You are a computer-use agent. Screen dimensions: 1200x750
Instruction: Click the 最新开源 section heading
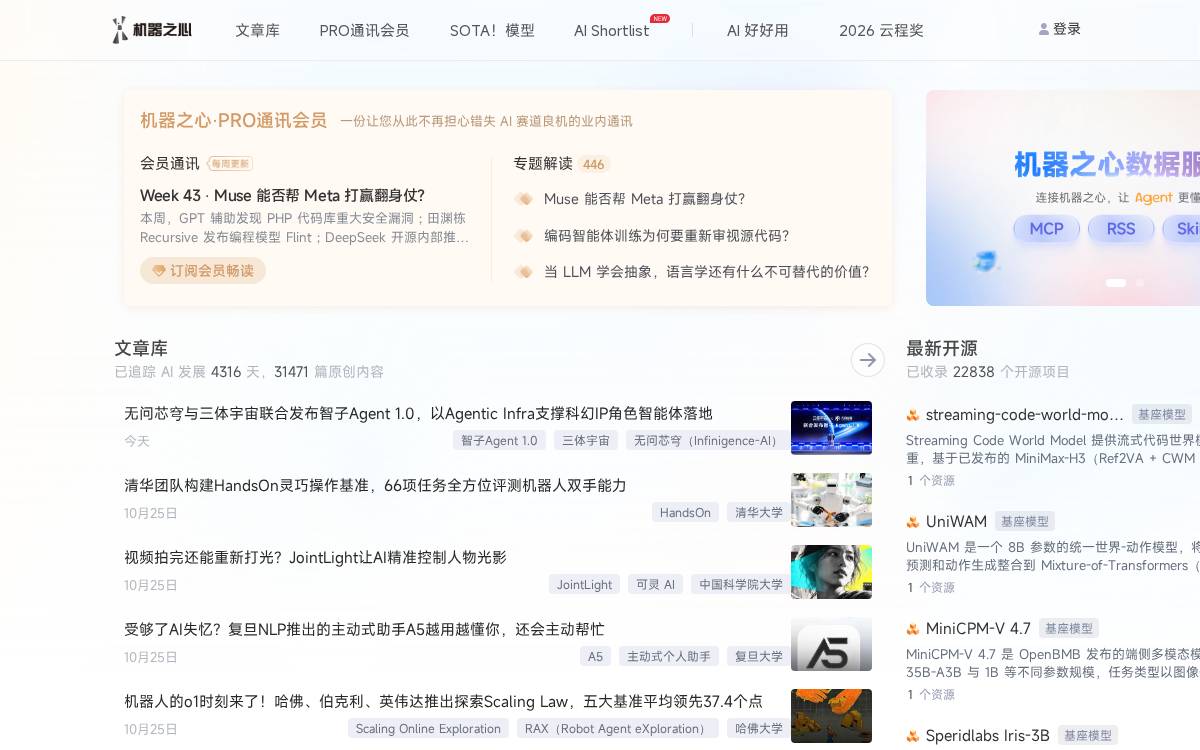942,348
